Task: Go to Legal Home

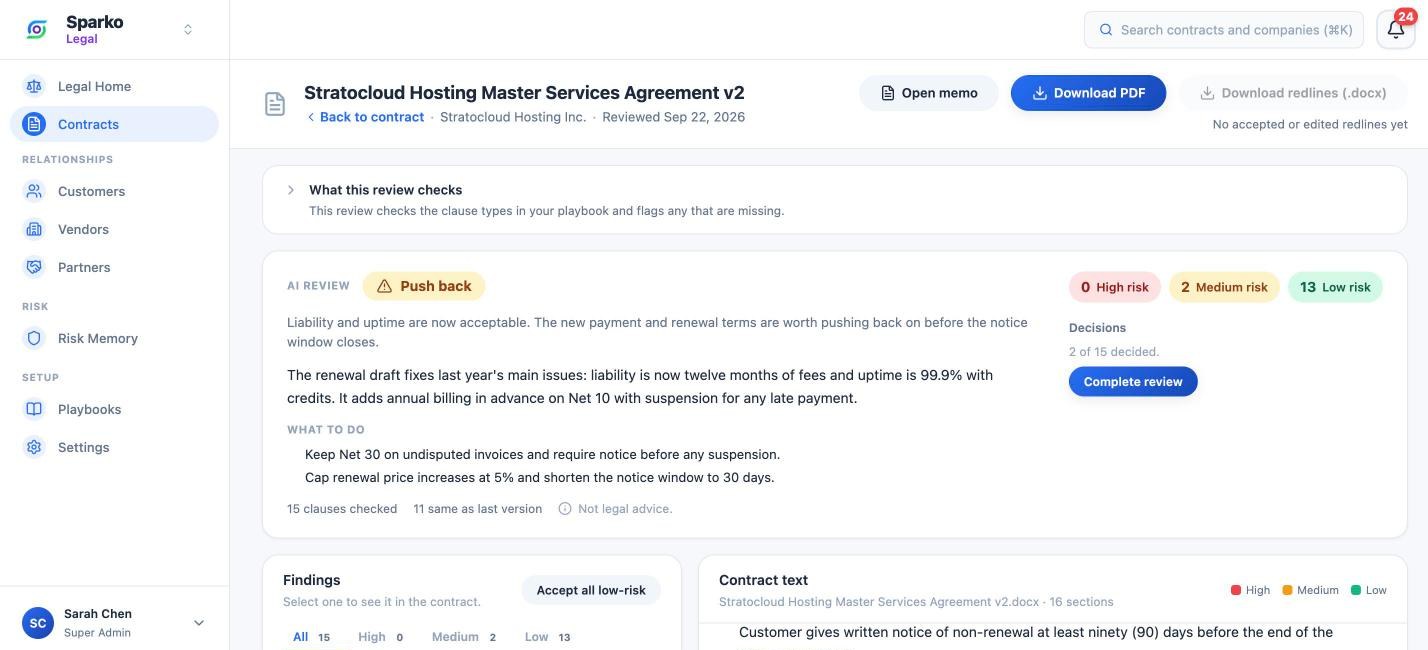Action: tap(114, 86)
